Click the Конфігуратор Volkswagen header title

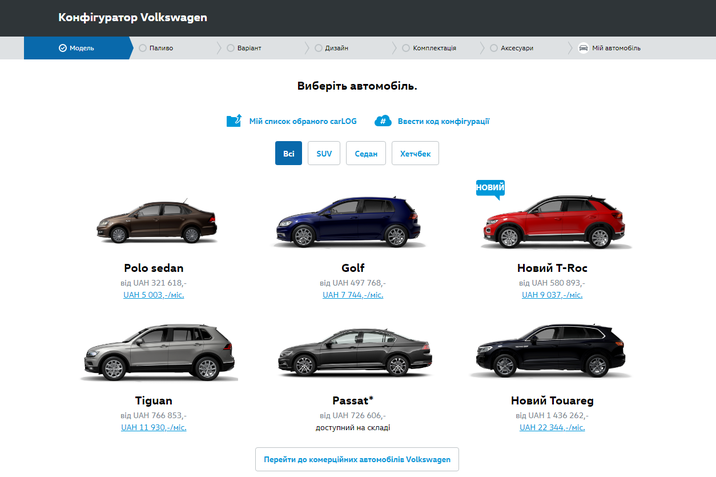pyautogui.click(x=133, y=17)
